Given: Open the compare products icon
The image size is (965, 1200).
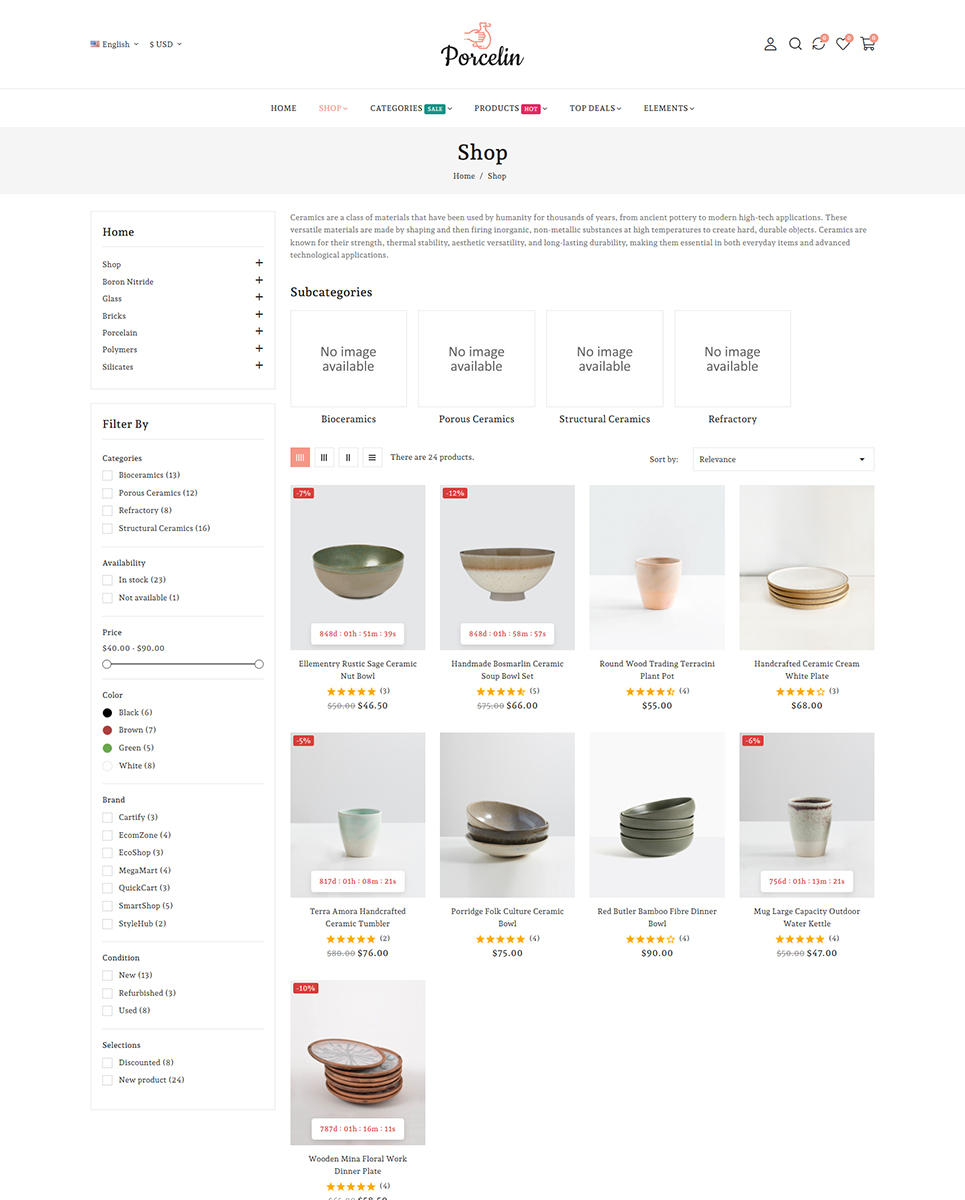Looking at the screenshot, I should tap(819, 44).
